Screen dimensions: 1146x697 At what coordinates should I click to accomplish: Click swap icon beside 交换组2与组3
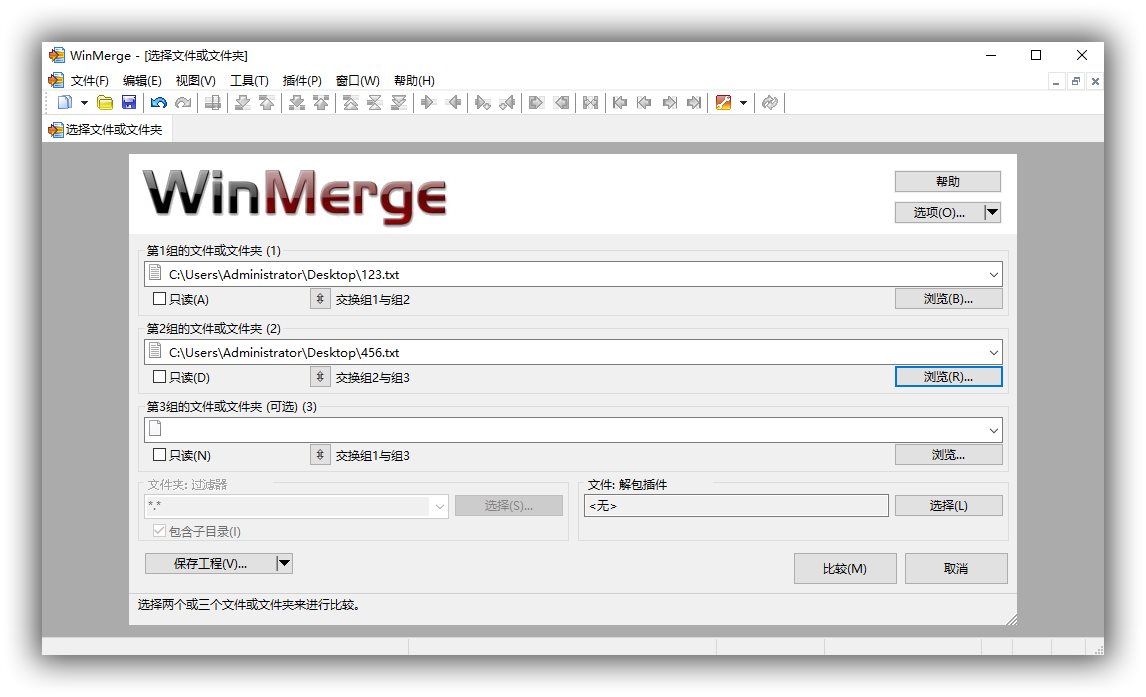(x=320, y=377)
